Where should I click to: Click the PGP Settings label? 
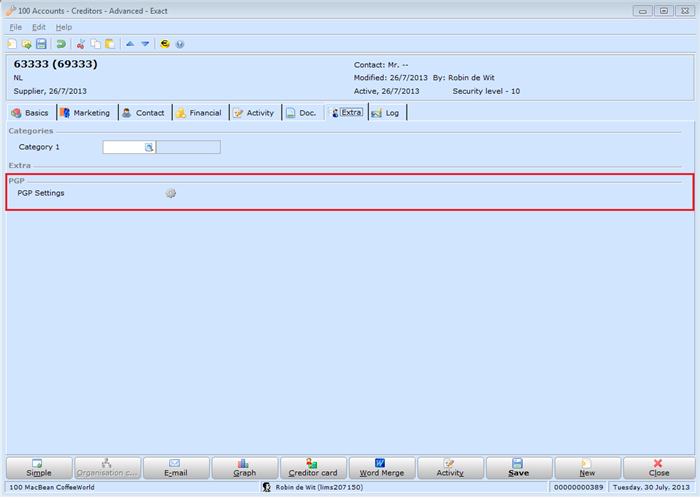tap(41, 193)
